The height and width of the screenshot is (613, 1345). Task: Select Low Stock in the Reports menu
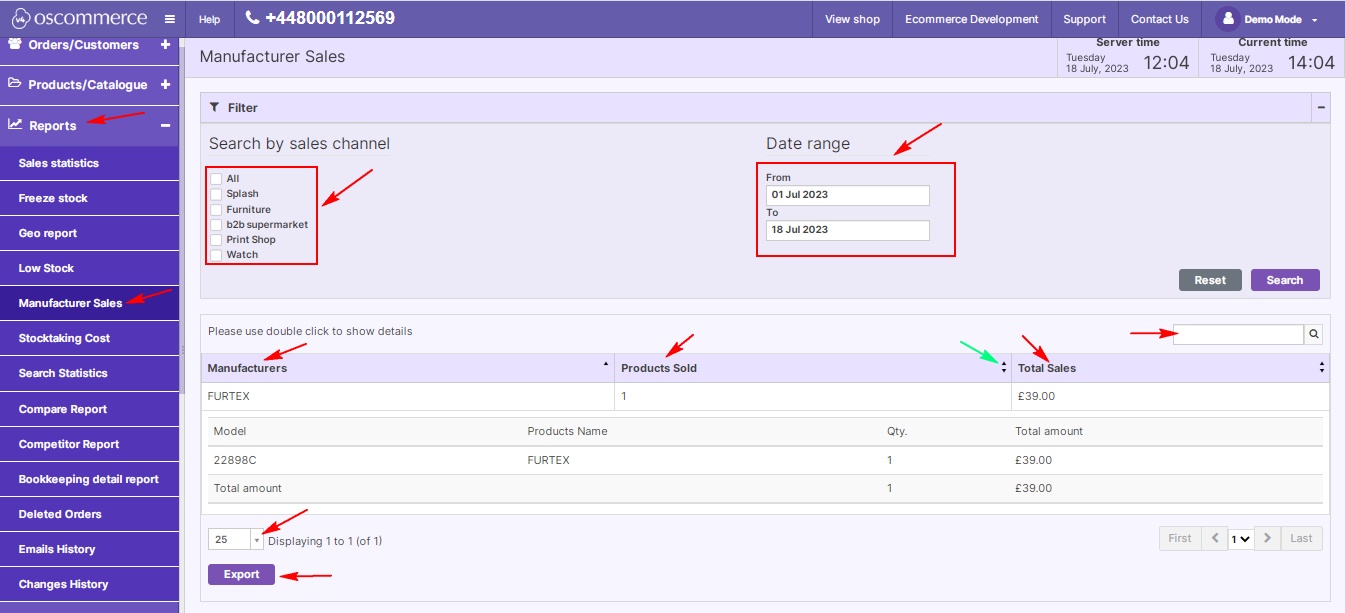[x=46, y=268]
